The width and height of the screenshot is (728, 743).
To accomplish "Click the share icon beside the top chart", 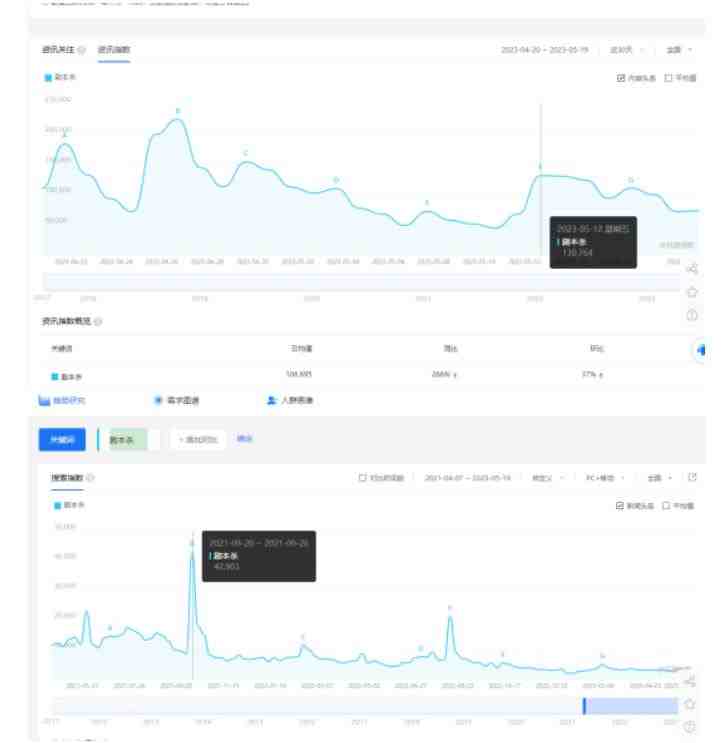I will click(x=692, y=268).
